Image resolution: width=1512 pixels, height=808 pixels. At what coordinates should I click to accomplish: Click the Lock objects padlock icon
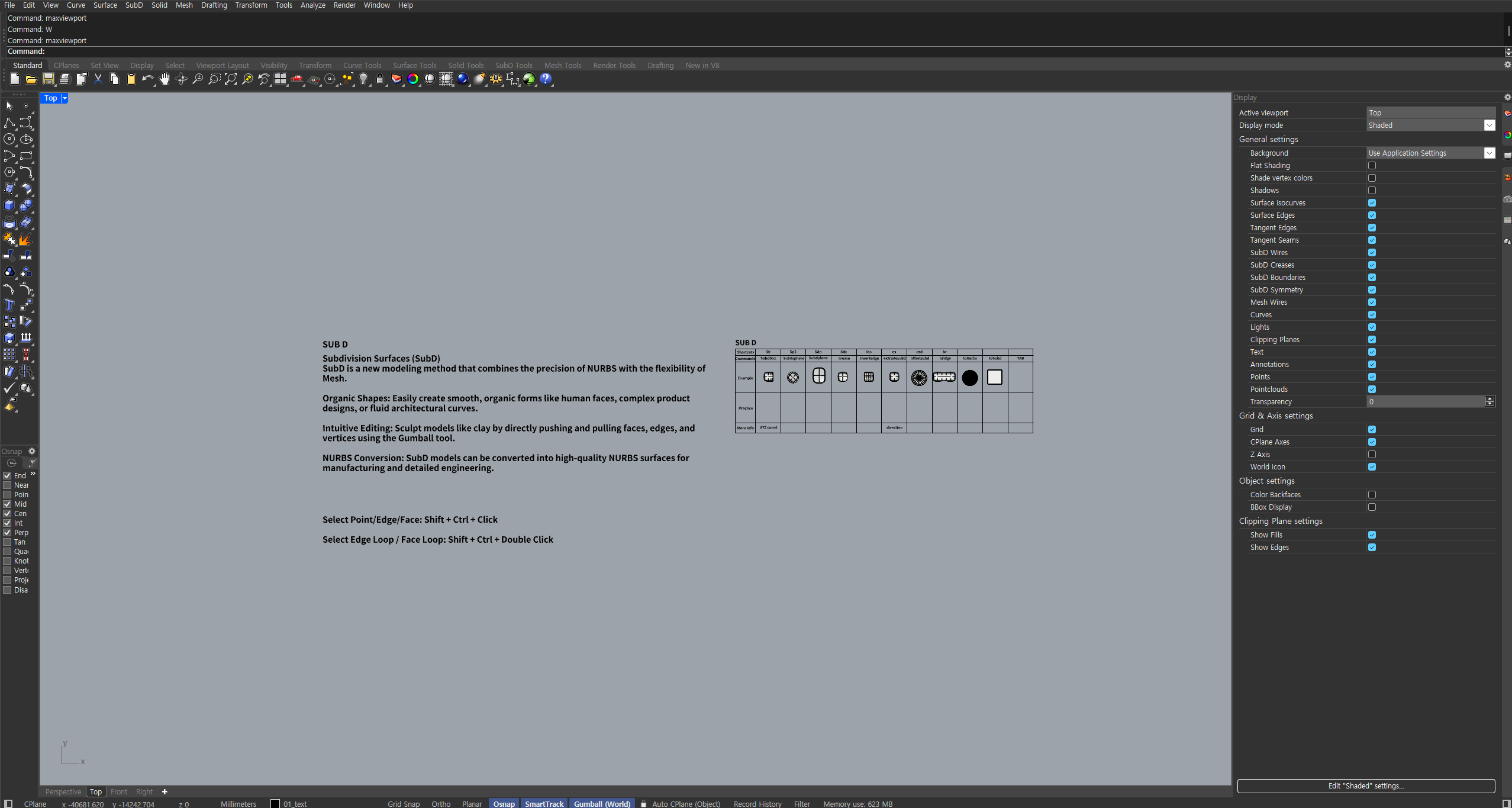coord(380,79)
